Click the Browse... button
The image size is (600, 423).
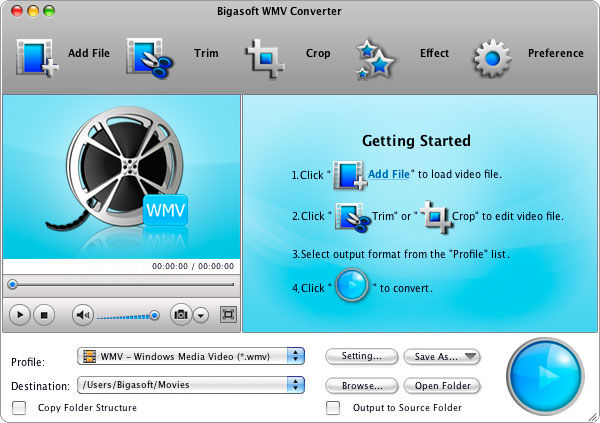pos(362,385)
